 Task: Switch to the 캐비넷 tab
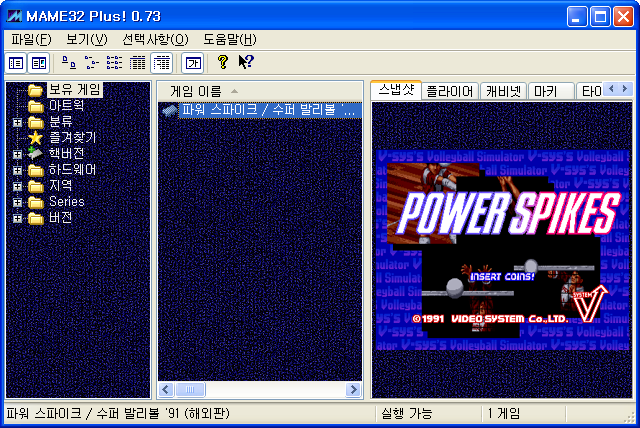(504, 91)
